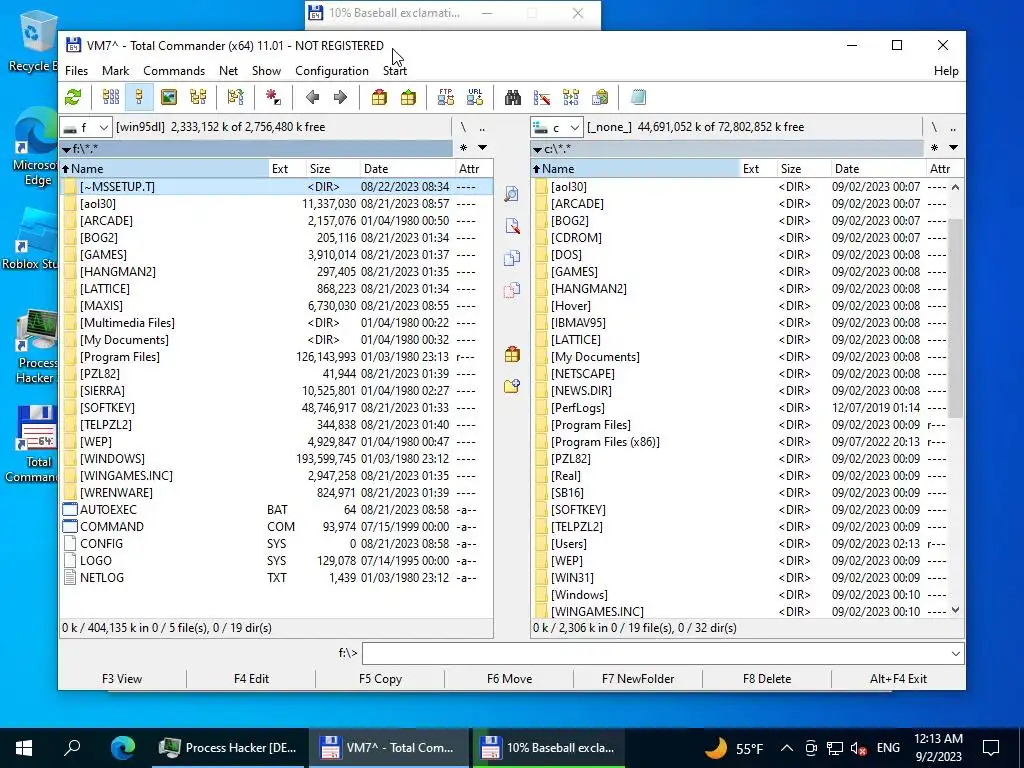Open the Notepad toolbar icon

(638, 97)
